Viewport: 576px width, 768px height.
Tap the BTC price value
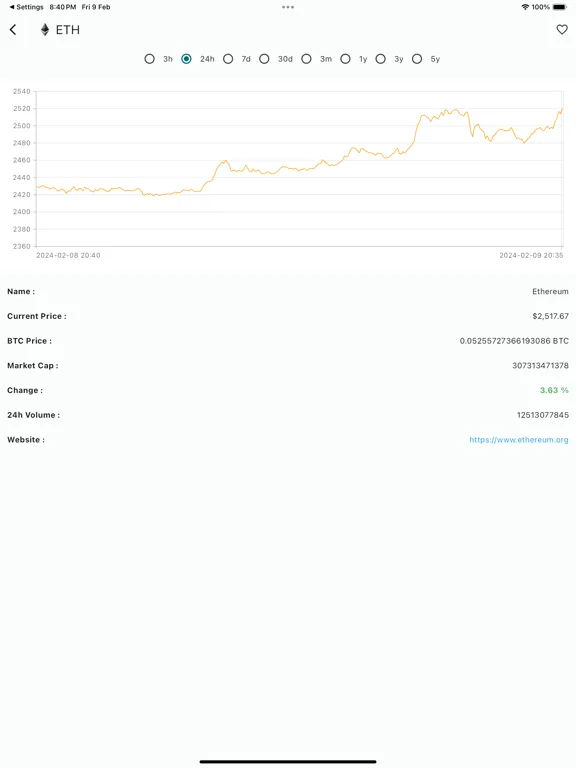tap(514, 341)
